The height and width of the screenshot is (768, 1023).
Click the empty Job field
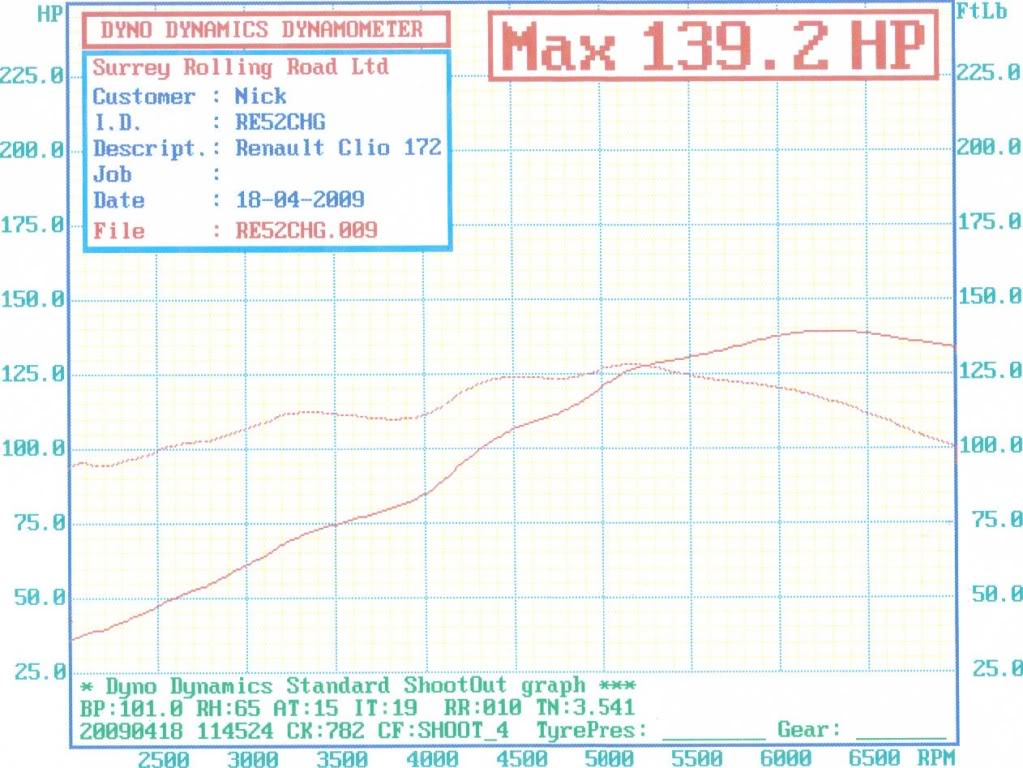click(300, 174)
